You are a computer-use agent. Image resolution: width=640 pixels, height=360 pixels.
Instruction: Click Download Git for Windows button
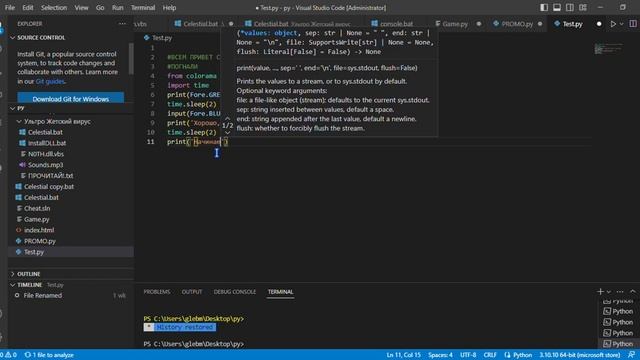[x=71, y=99]
